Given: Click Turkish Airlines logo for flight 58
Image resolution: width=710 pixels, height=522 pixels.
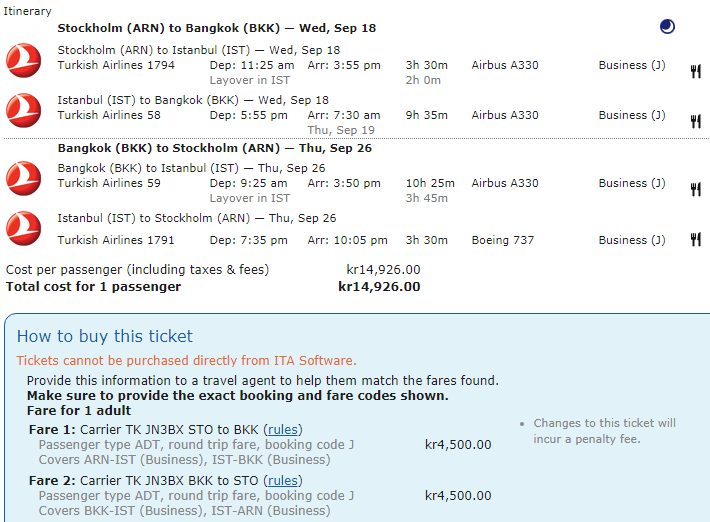Looking at the screenshot, I should pyautogui.click(x=23, y=110).
